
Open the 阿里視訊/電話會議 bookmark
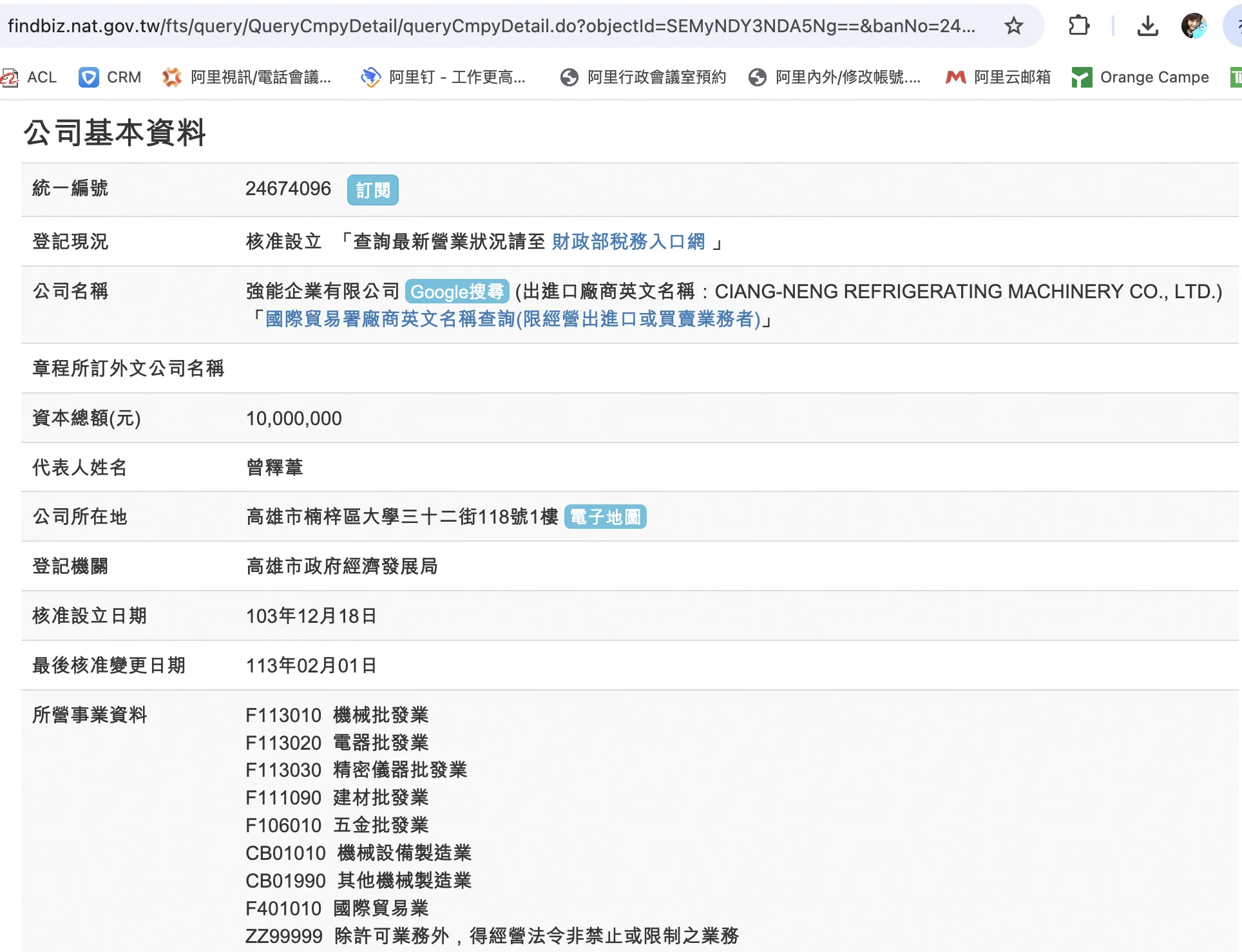point(247,77)
